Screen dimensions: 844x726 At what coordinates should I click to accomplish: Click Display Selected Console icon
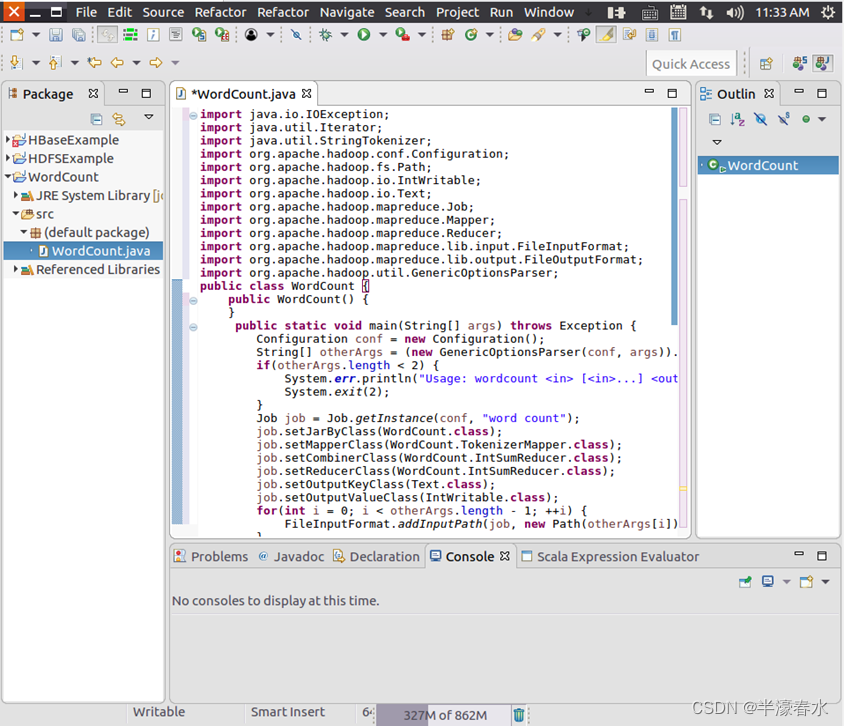pyautogui.click(x=768, y=582)
